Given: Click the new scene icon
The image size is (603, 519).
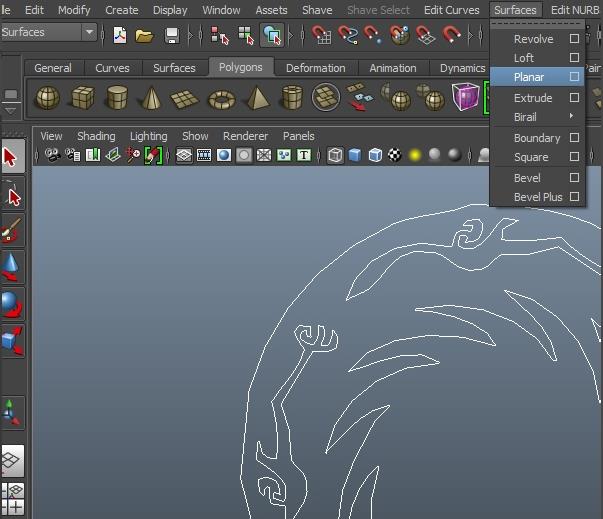Looking at the screenshot, I should (x=120, y=35).
